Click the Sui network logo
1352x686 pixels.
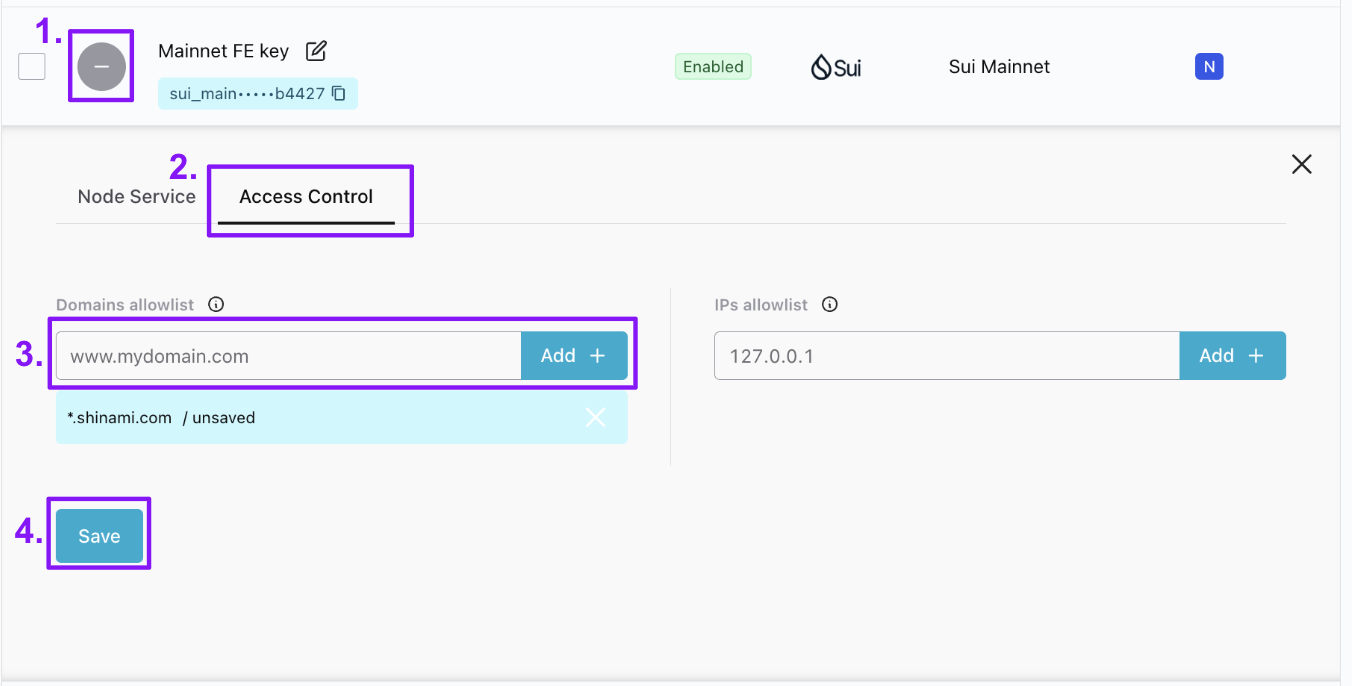835,67
